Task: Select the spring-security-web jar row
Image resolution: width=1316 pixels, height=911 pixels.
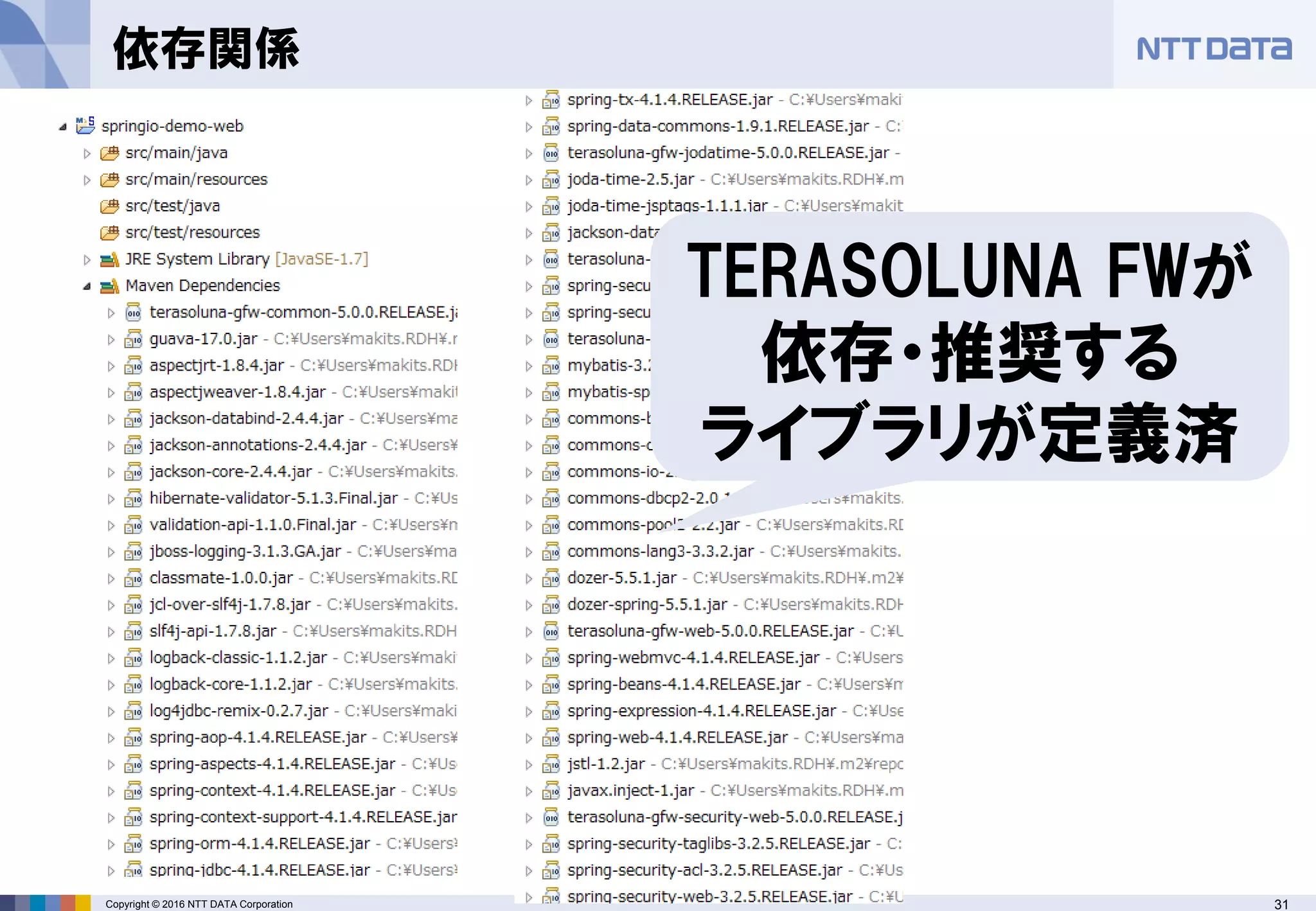Action: pyautogui.click(x=714, y=896)
